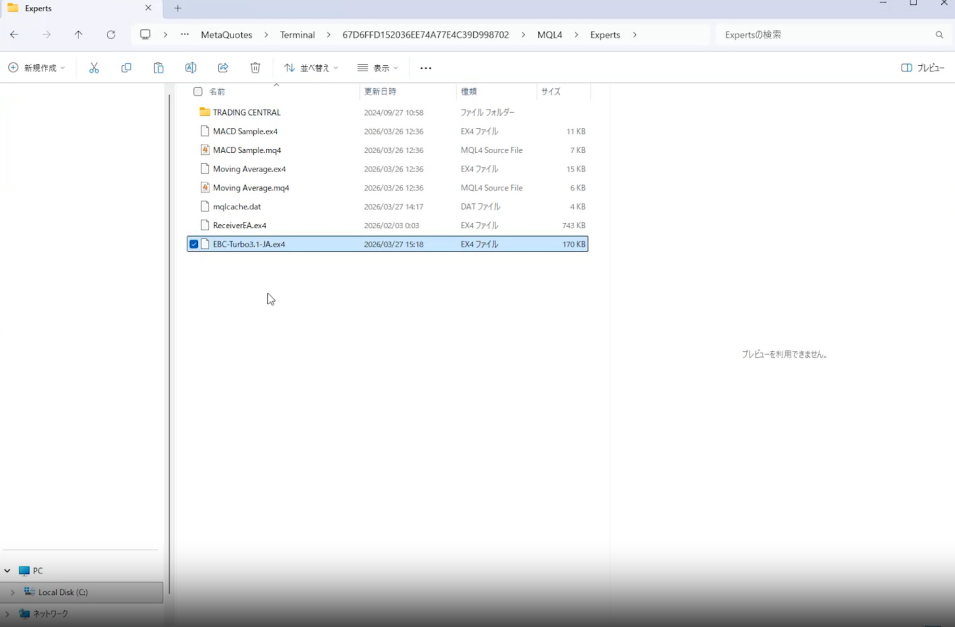The image size is (955, 627).
Task: Click the Copy icon in toolbar
Action: pyautogui.click(x=126, y=68)
